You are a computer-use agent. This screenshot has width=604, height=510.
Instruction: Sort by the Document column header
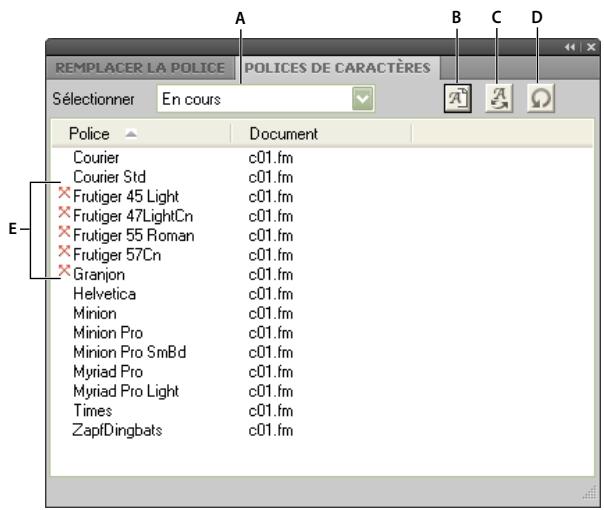tap(321, 134)
